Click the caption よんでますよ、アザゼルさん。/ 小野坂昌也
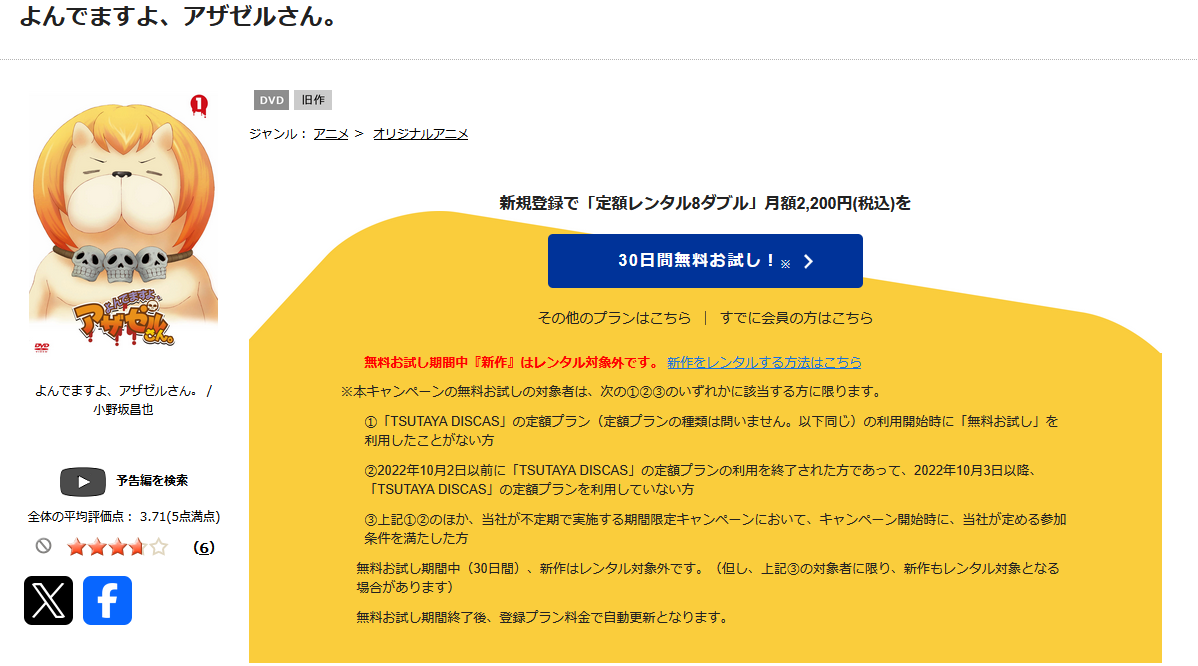This screenshot has width=1198, height=666. click(x=124, y=399)
